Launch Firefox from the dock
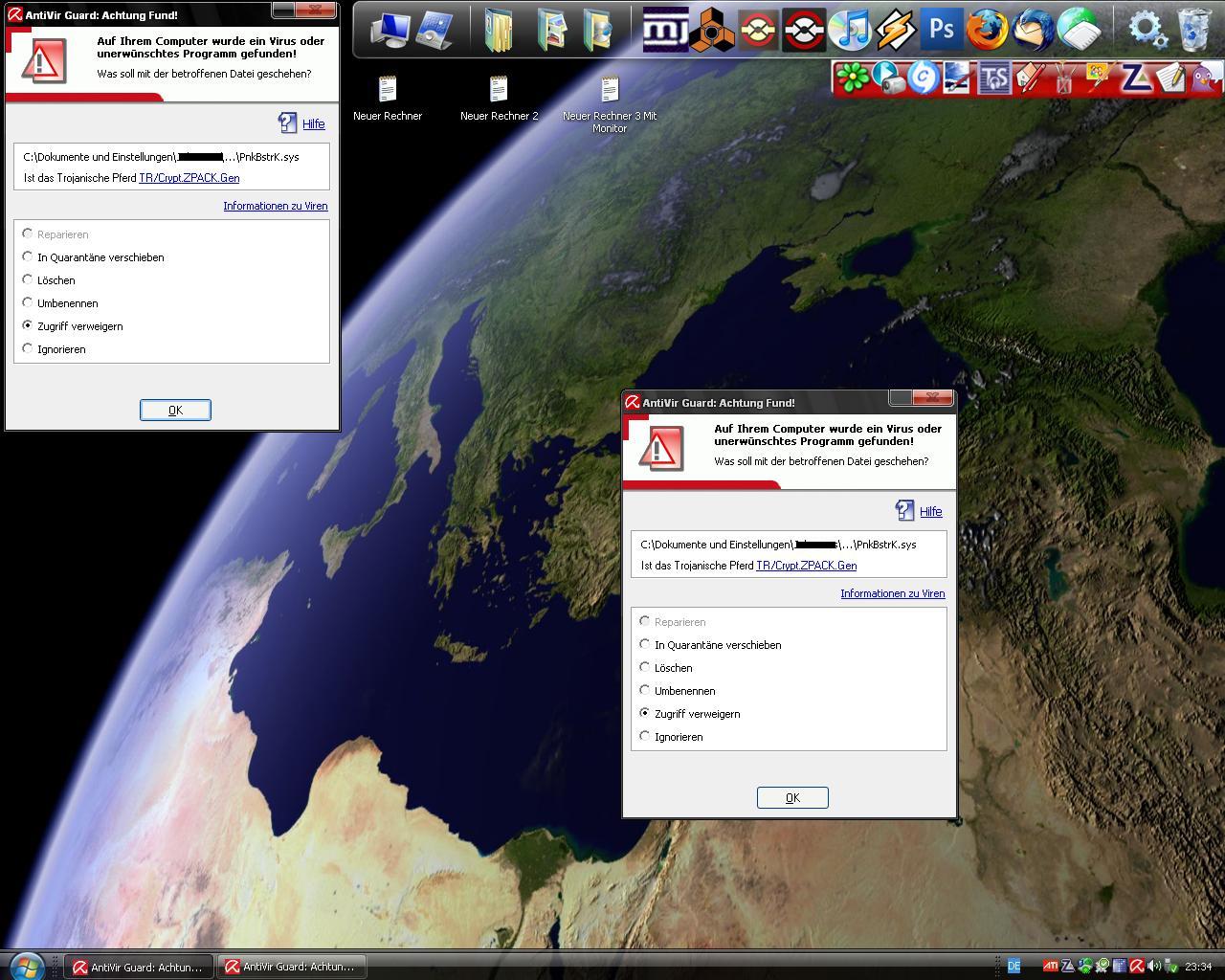Screen dimensions: 1225x980 click(x=988, y=30)
